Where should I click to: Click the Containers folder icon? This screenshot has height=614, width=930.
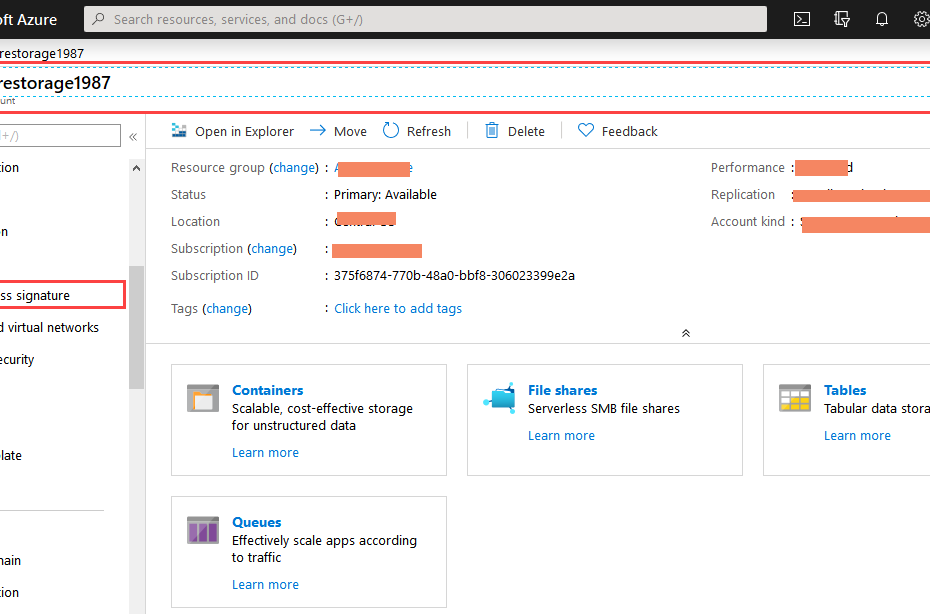203,398
